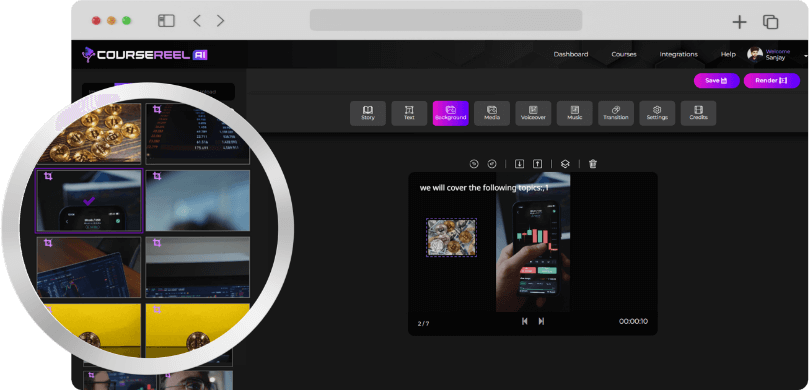Open the Dashboard page

[571, 54]
